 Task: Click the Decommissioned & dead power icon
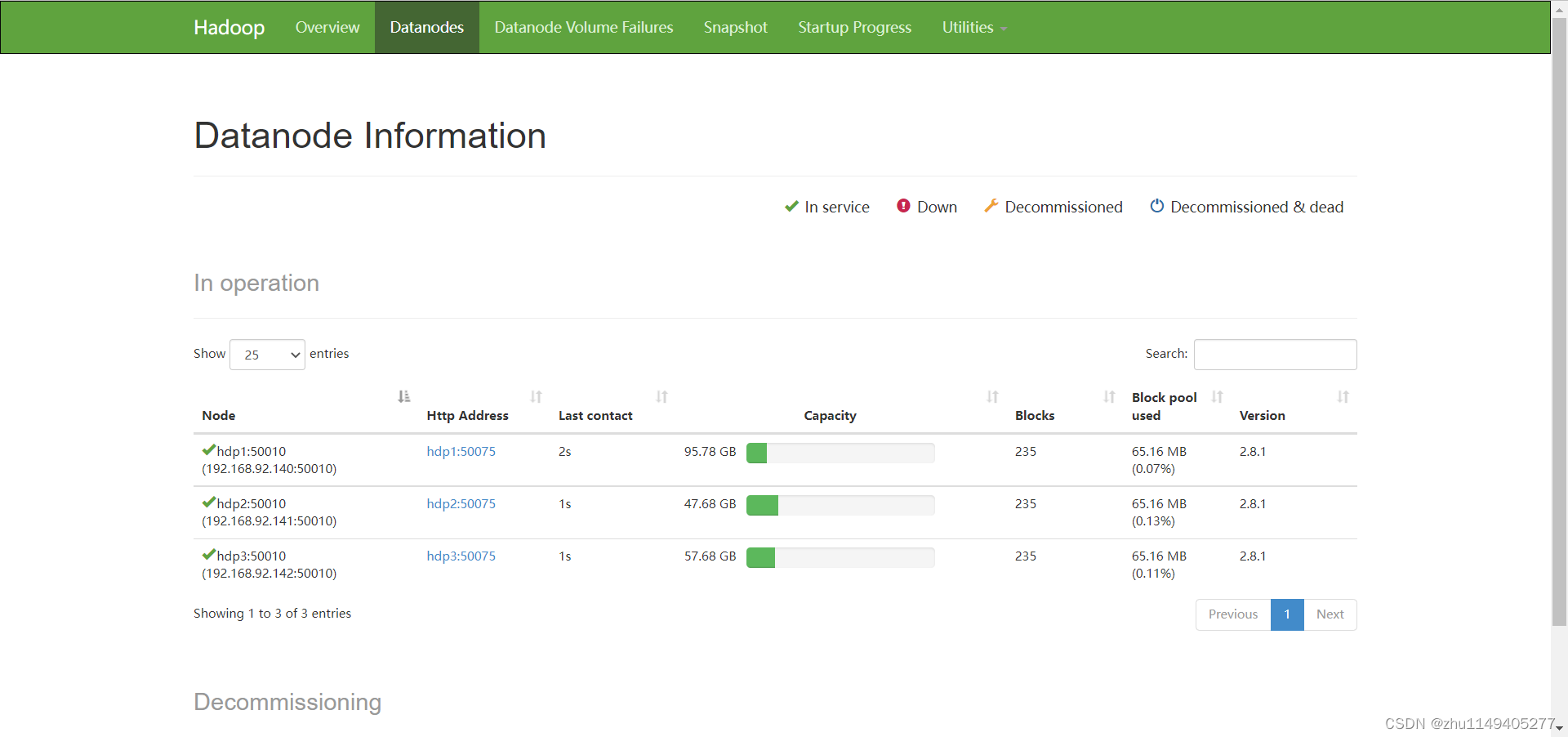click(1156, 206)
